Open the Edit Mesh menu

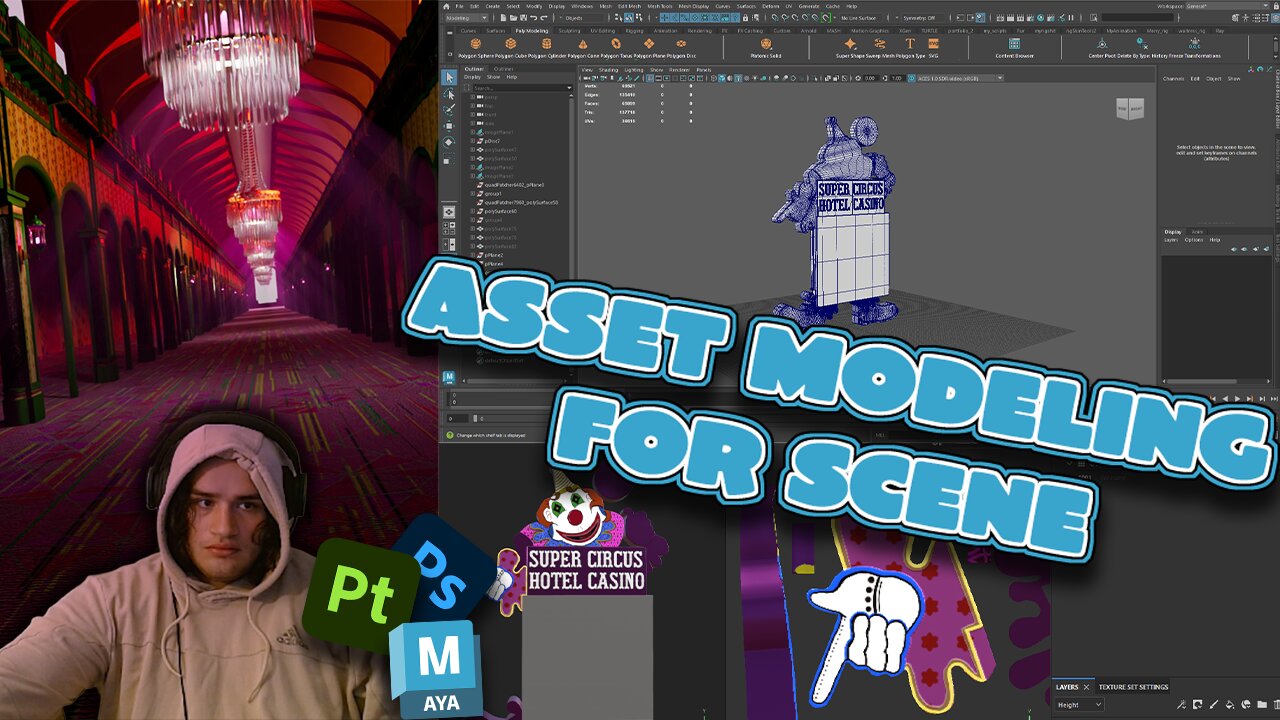pyautogui.click(x=629, y=6)
